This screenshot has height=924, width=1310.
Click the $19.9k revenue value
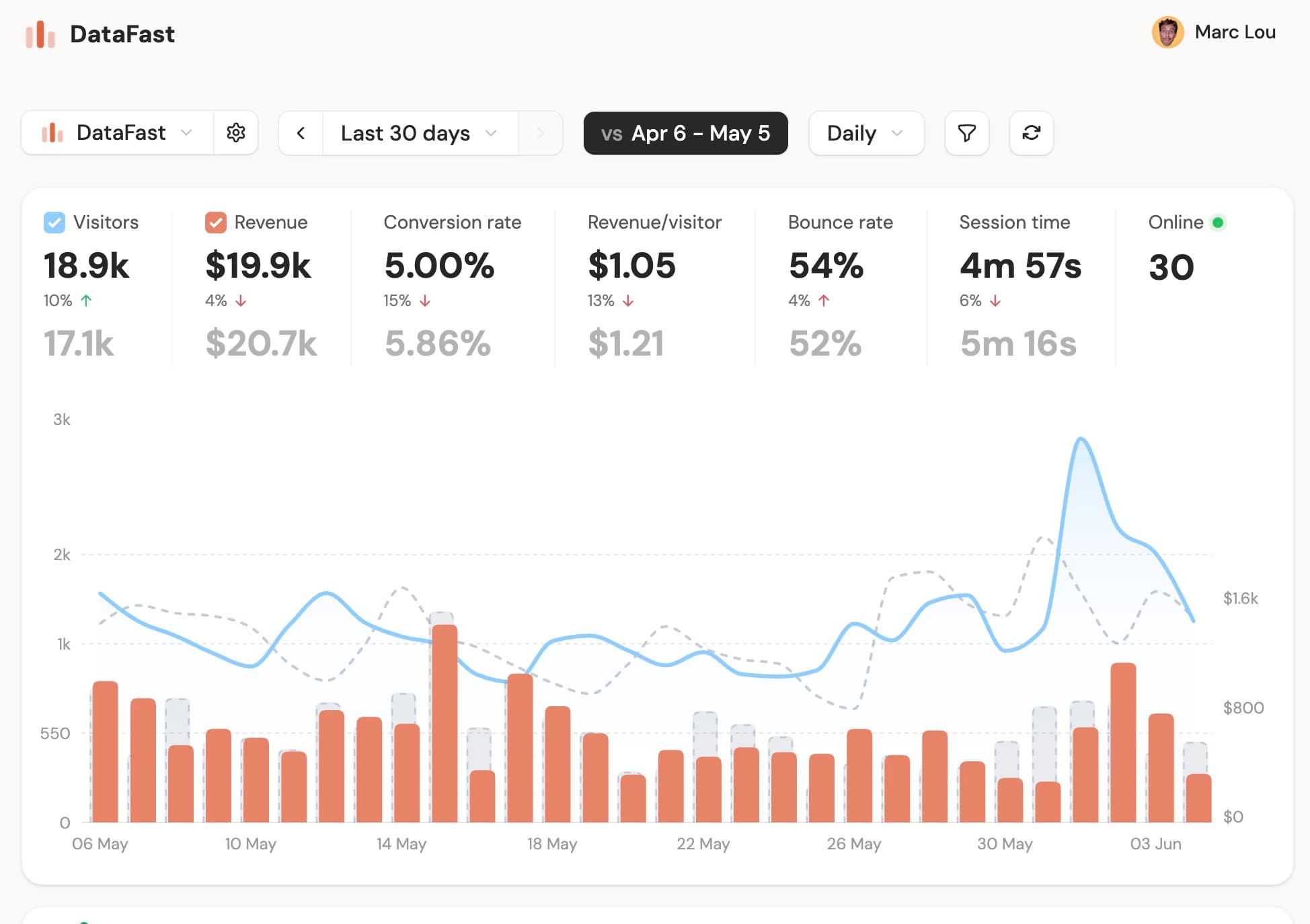tap(258, 266)
